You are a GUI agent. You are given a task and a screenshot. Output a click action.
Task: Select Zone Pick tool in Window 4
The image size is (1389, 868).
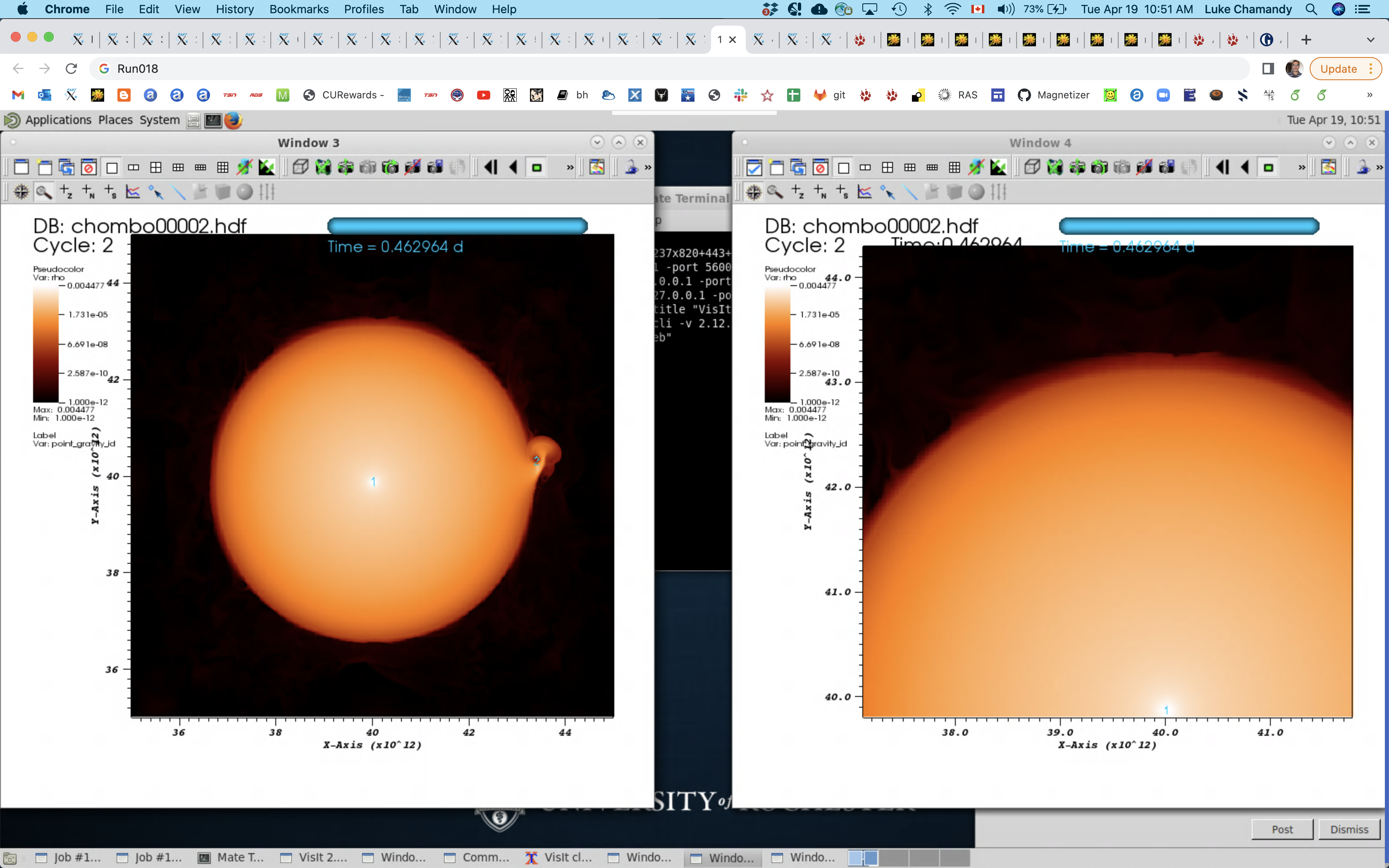[x=798, y=192]
